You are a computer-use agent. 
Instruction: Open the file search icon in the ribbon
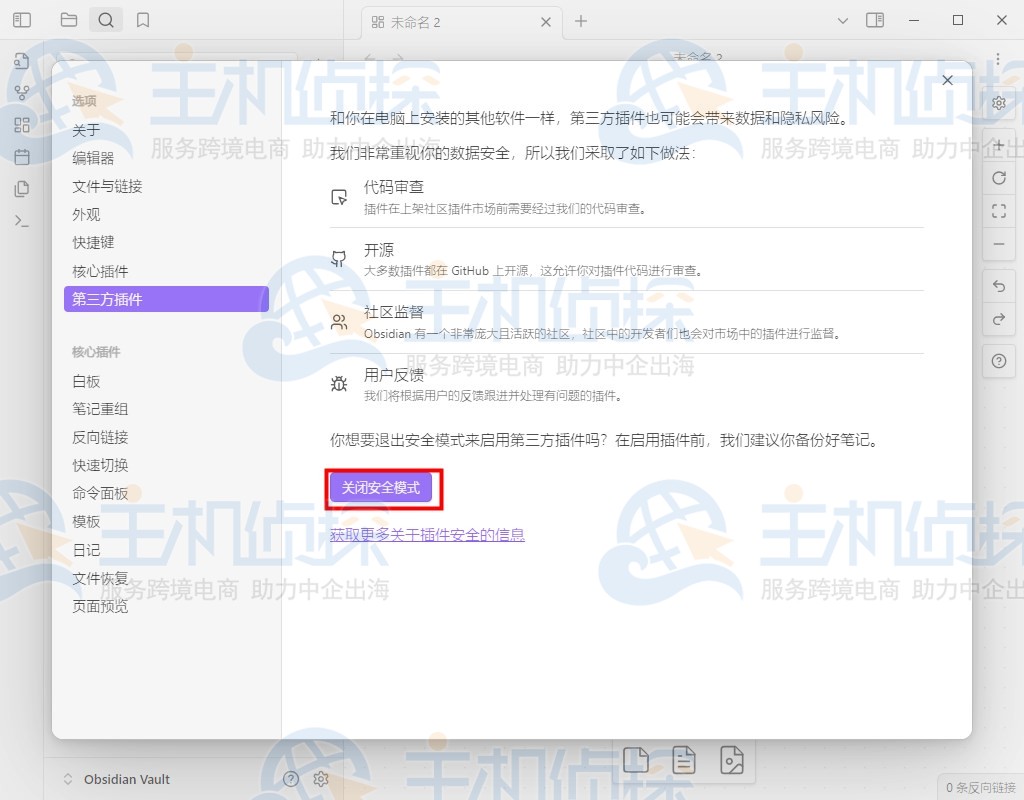(22, 61)
